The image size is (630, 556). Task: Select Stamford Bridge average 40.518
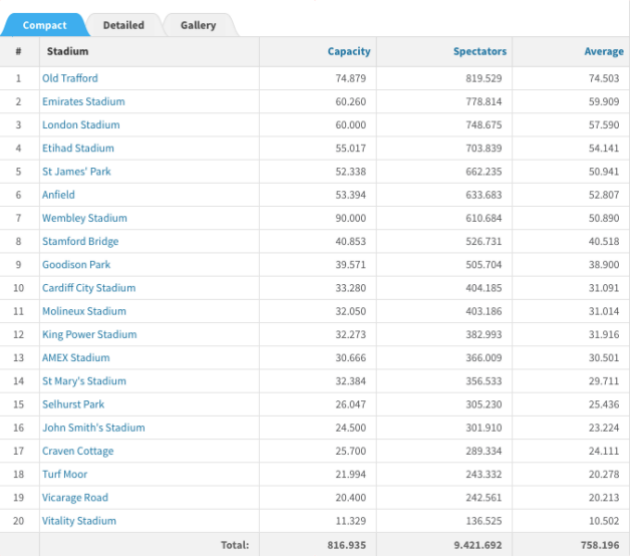coord(604,241)
